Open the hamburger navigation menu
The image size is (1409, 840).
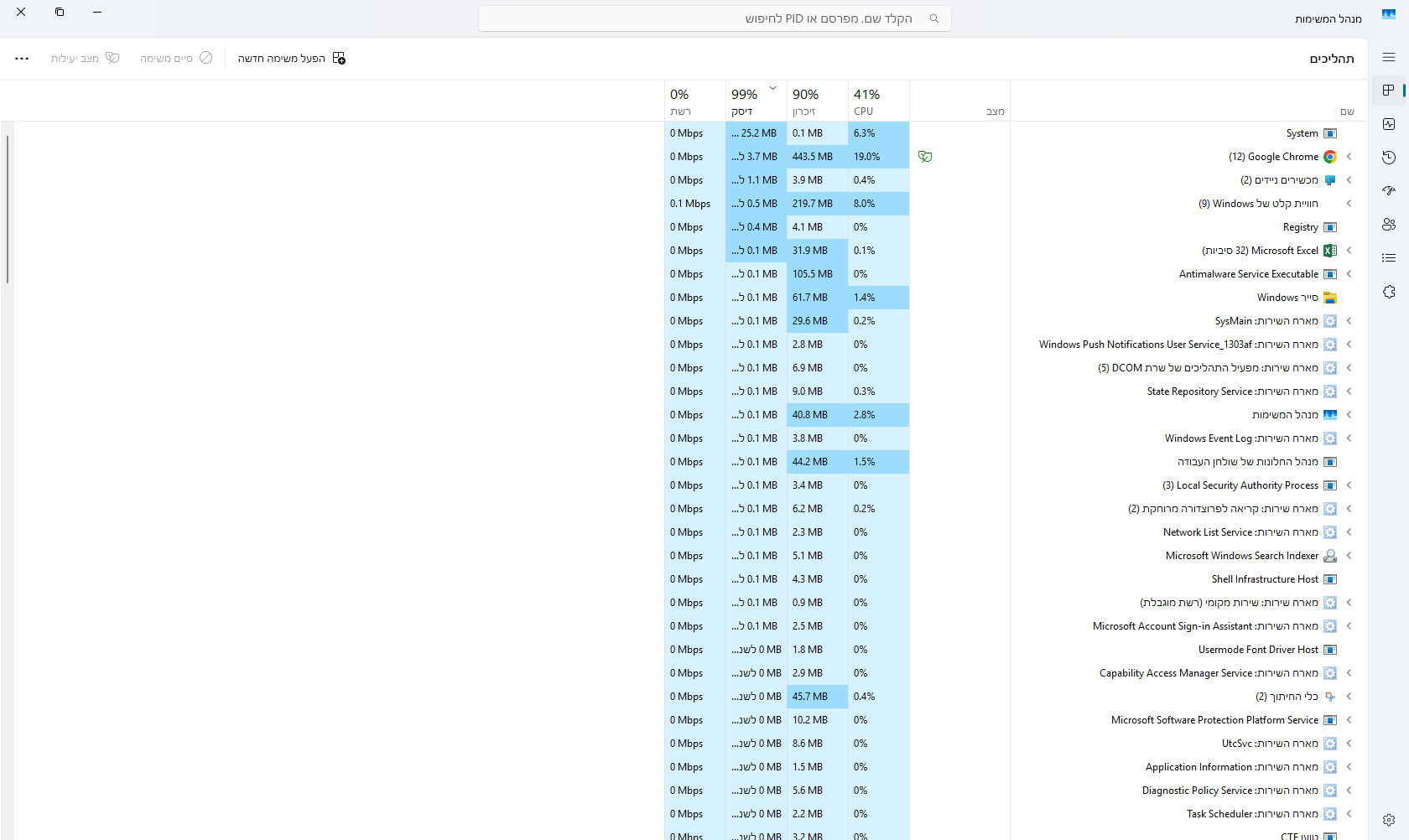[1389, 58]
